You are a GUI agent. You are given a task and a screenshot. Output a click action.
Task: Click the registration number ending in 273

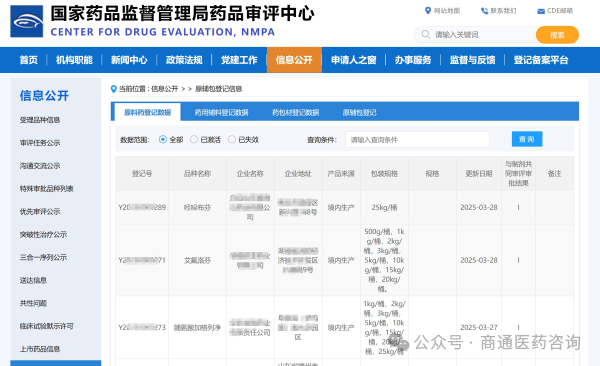click(x=142, y=327)
